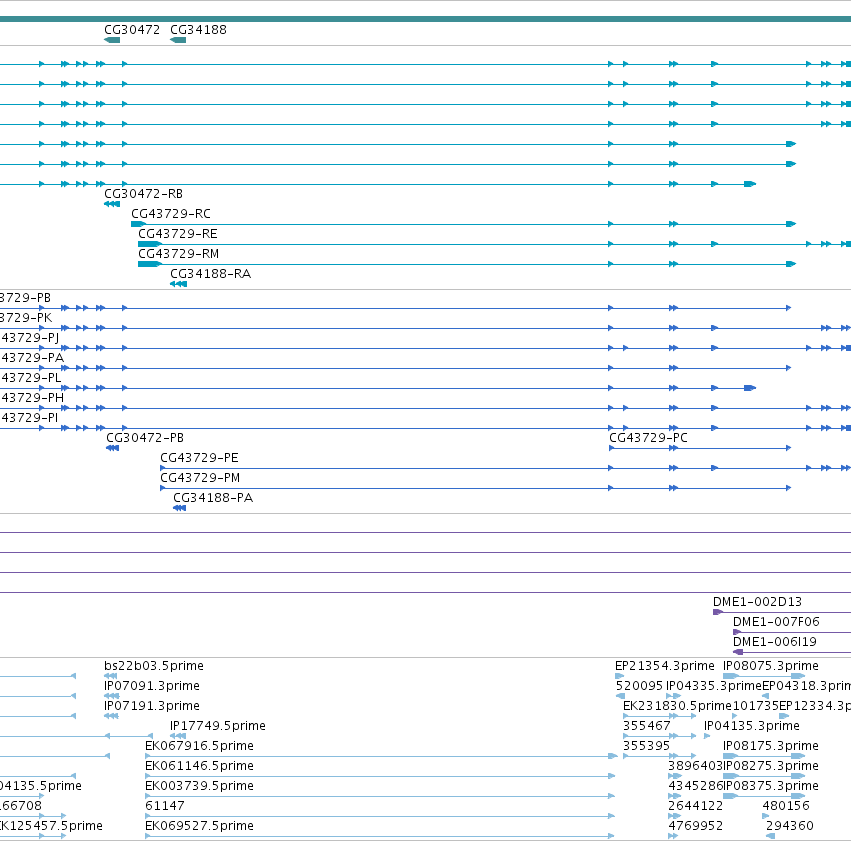The width and height of the screenshot is (851, 841).
Task: Select the 294360 EST label
Action: 790,826
